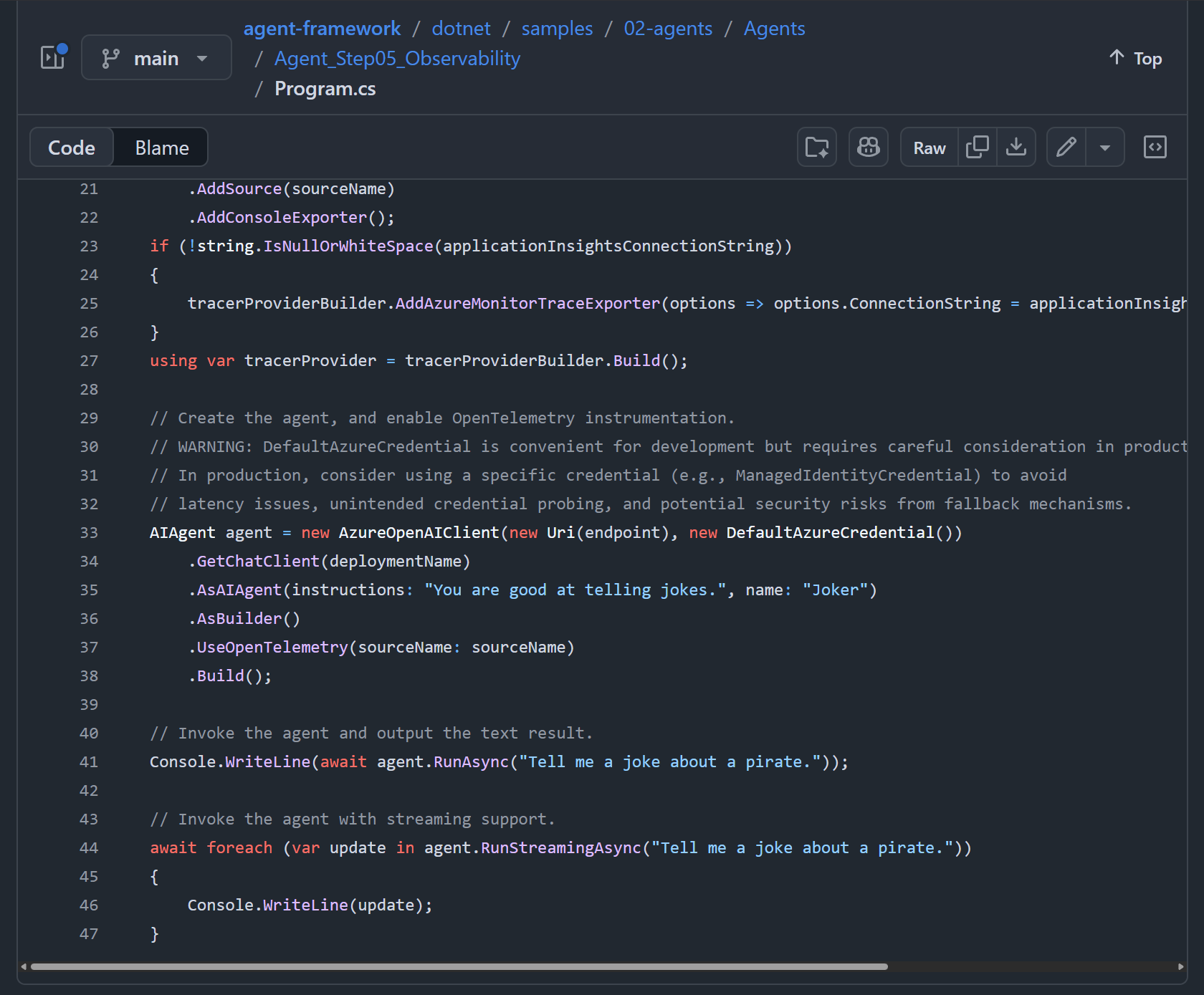
Task: Open the 02-agents folder breadcrumb
Action: [x=668, y=29]
